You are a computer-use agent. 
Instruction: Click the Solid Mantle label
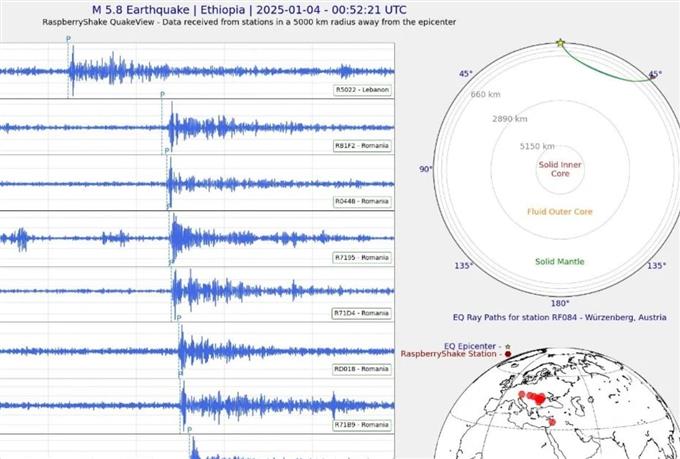point(560,262)
